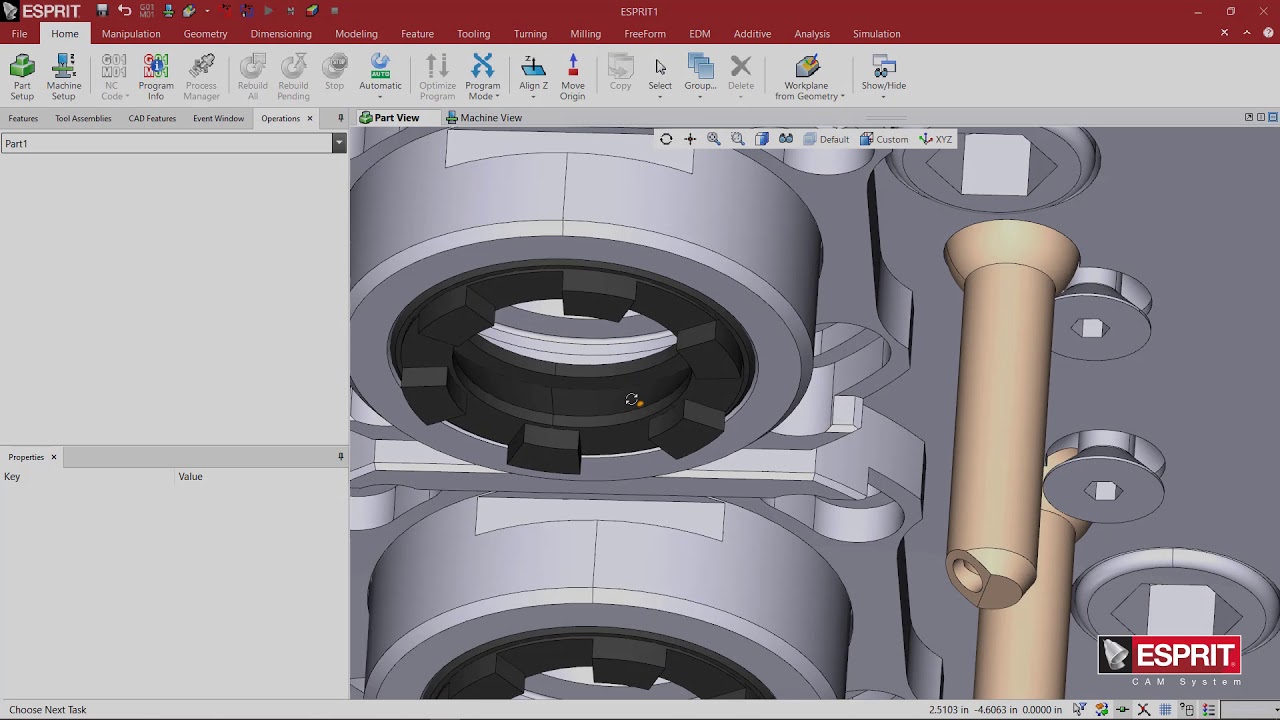Click the Align Z icon
Viewport: 1280px width, 720px height.
pyautogui.click(x=533, y=67)
